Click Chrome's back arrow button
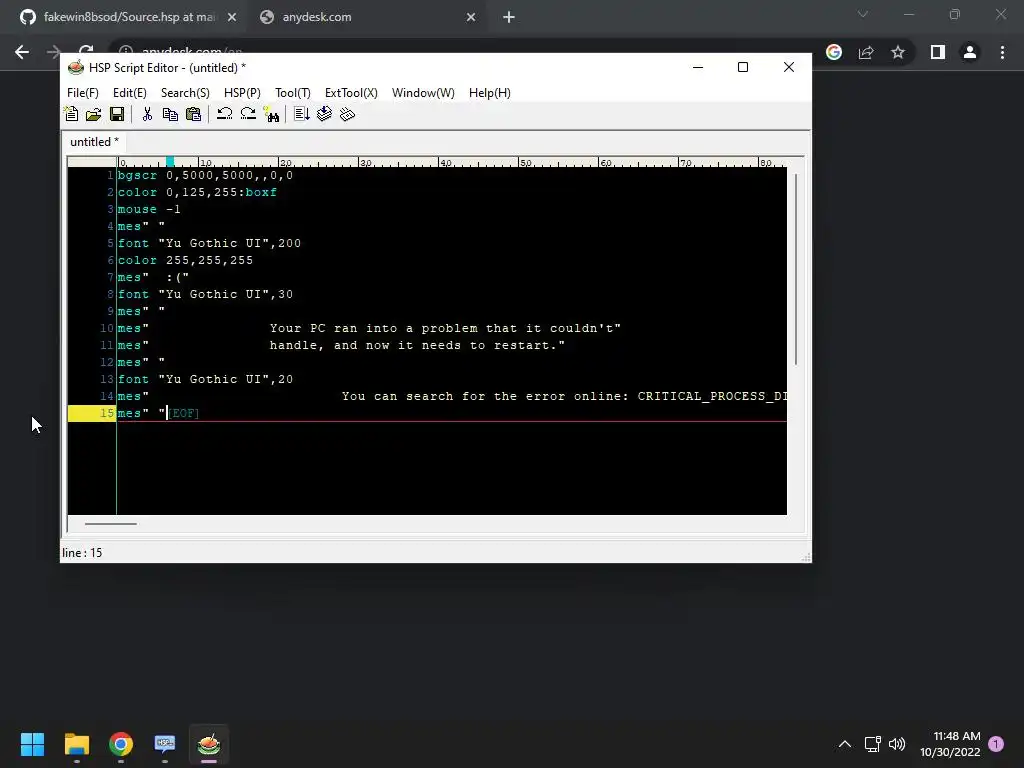The height and width of the screenshot is (768, 1024). [22, 52]
